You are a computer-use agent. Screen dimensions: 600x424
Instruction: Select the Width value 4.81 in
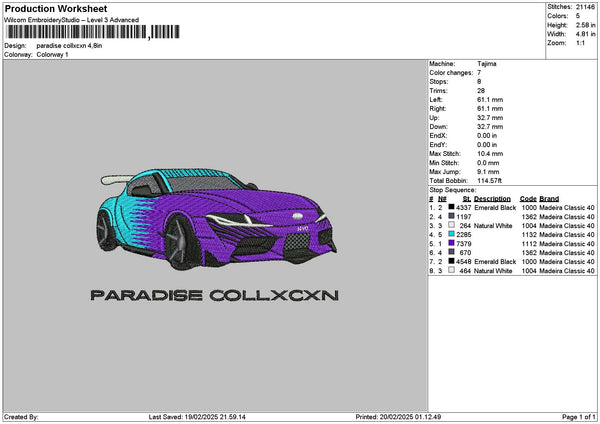click(x=585, y=34)
